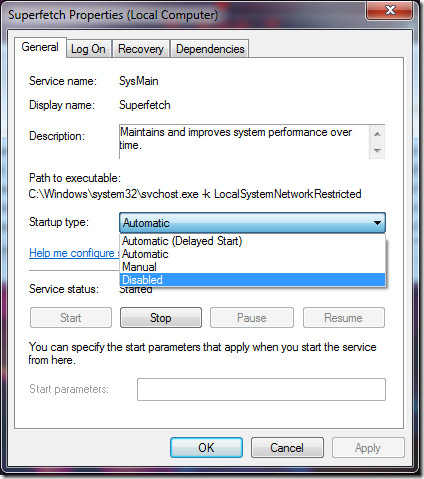Click the description box scroll down arrow
This screenshot has height=479, width=424.
tap(377, 151)
